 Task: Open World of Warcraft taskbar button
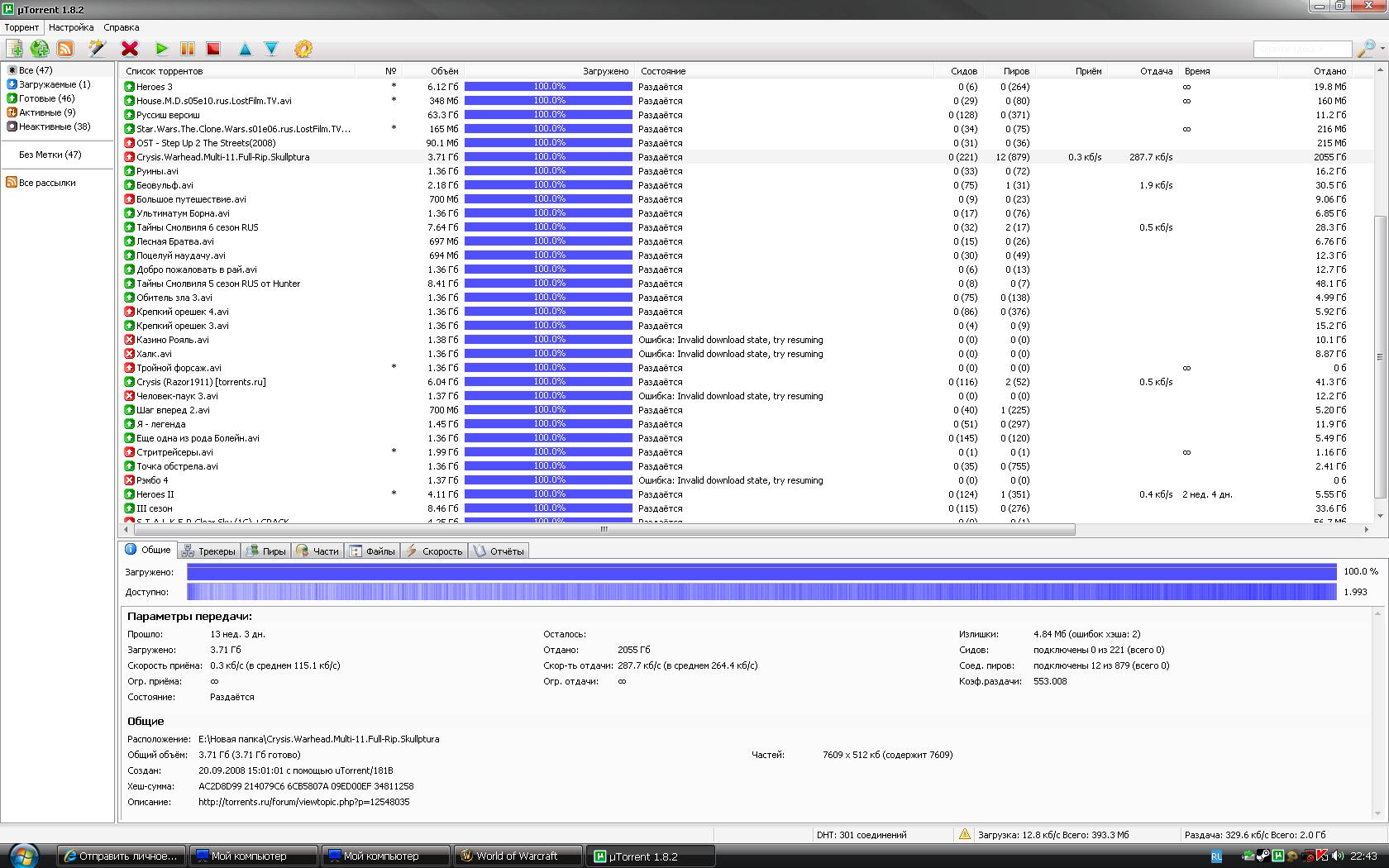tap(518, 856)
